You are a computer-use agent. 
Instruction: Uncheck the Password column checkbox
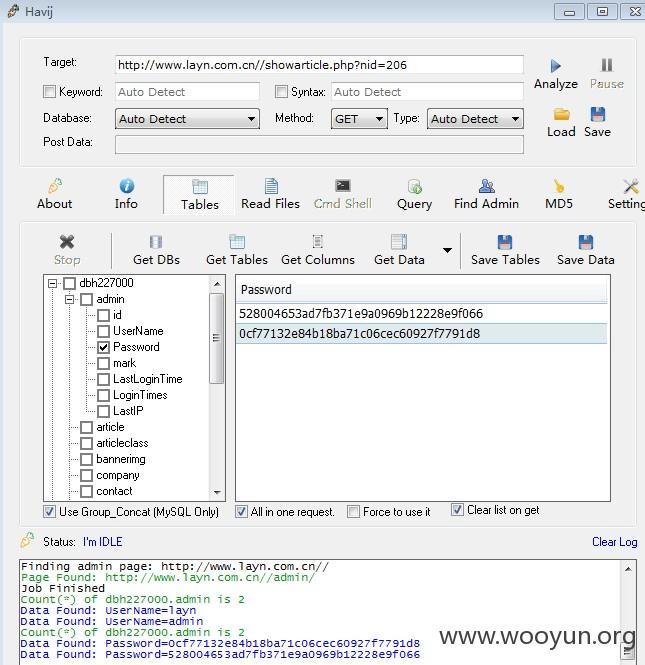[103, 347]
